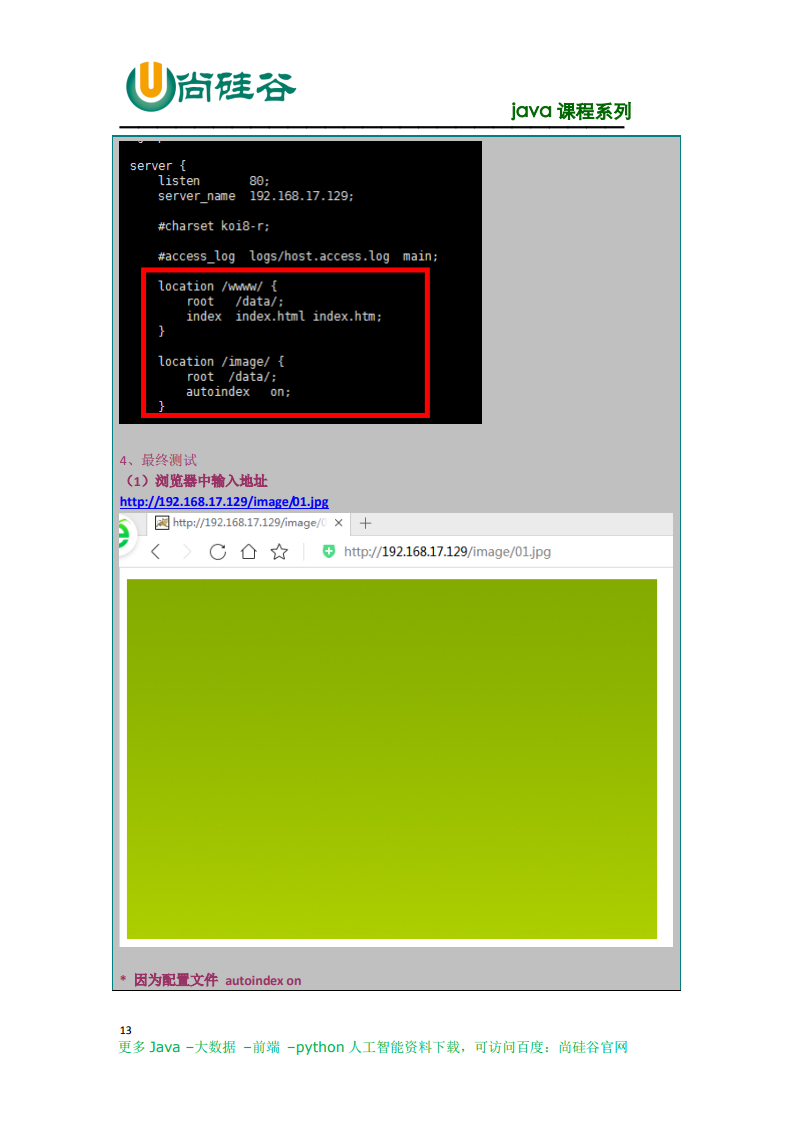Click the '#access_log logs/host.access.log main;' line

[x=298, y=256]
